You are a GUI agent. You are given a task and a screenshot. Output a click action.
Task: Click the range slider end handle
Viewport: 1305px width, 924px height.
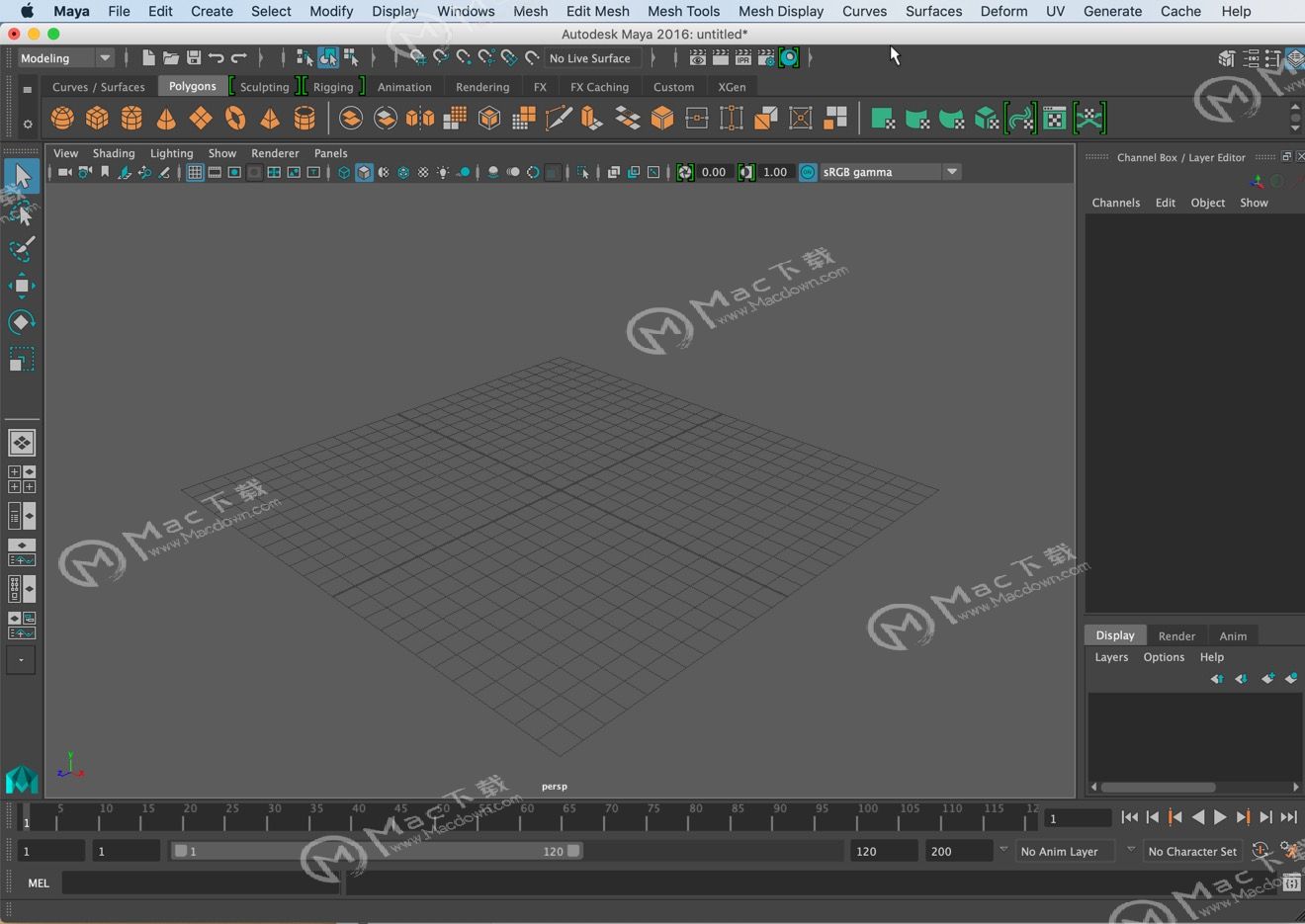click(573, 851)
